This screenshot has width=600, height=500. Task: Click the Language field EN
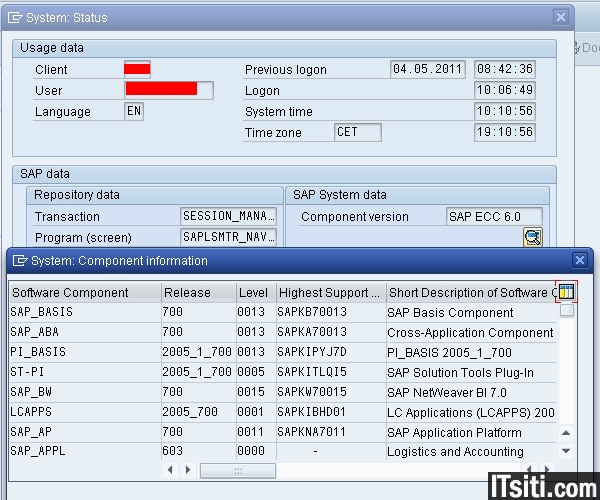(134, 111)
